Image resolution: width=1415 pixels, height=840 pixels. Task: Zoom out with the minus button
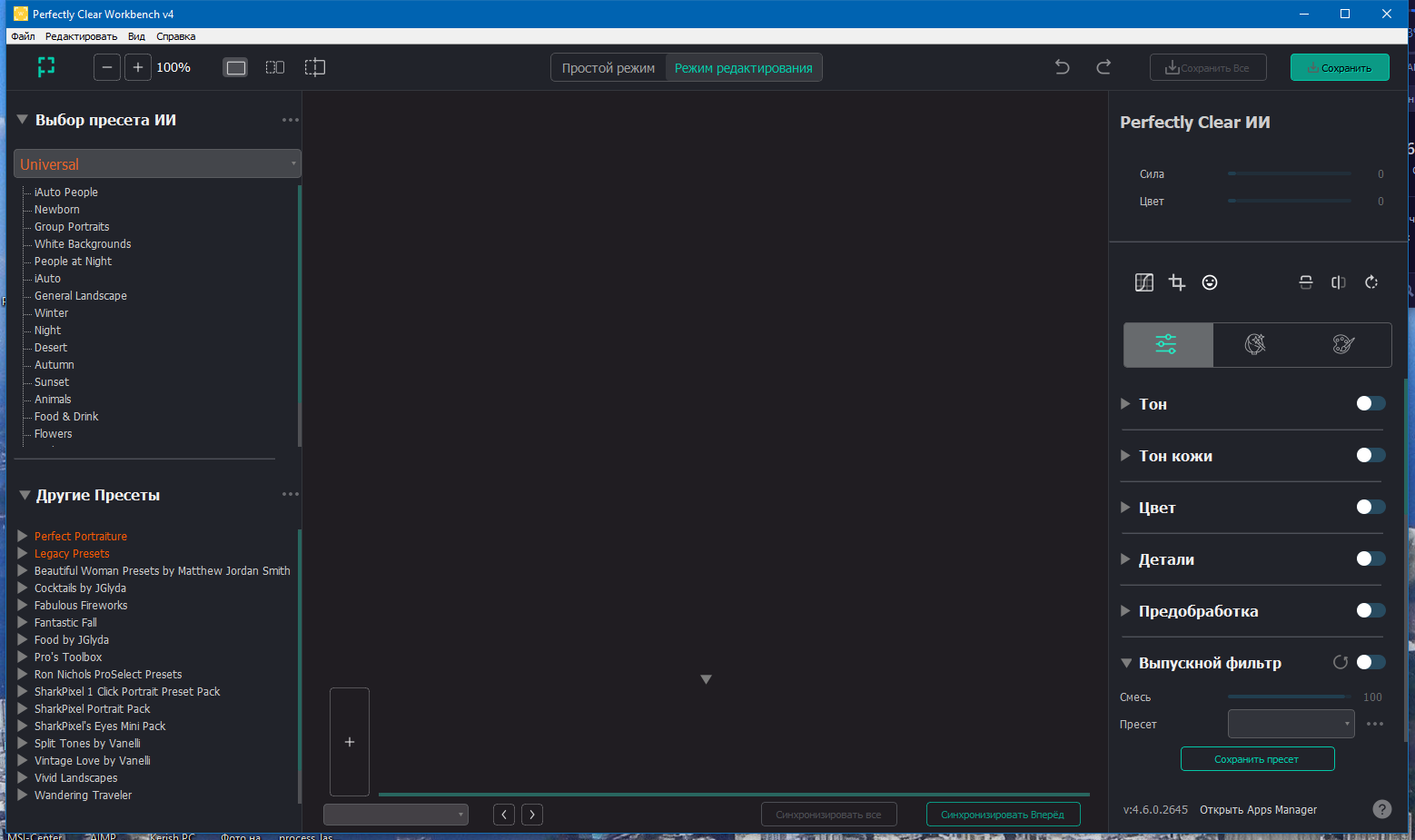click(x=107, y=67)
